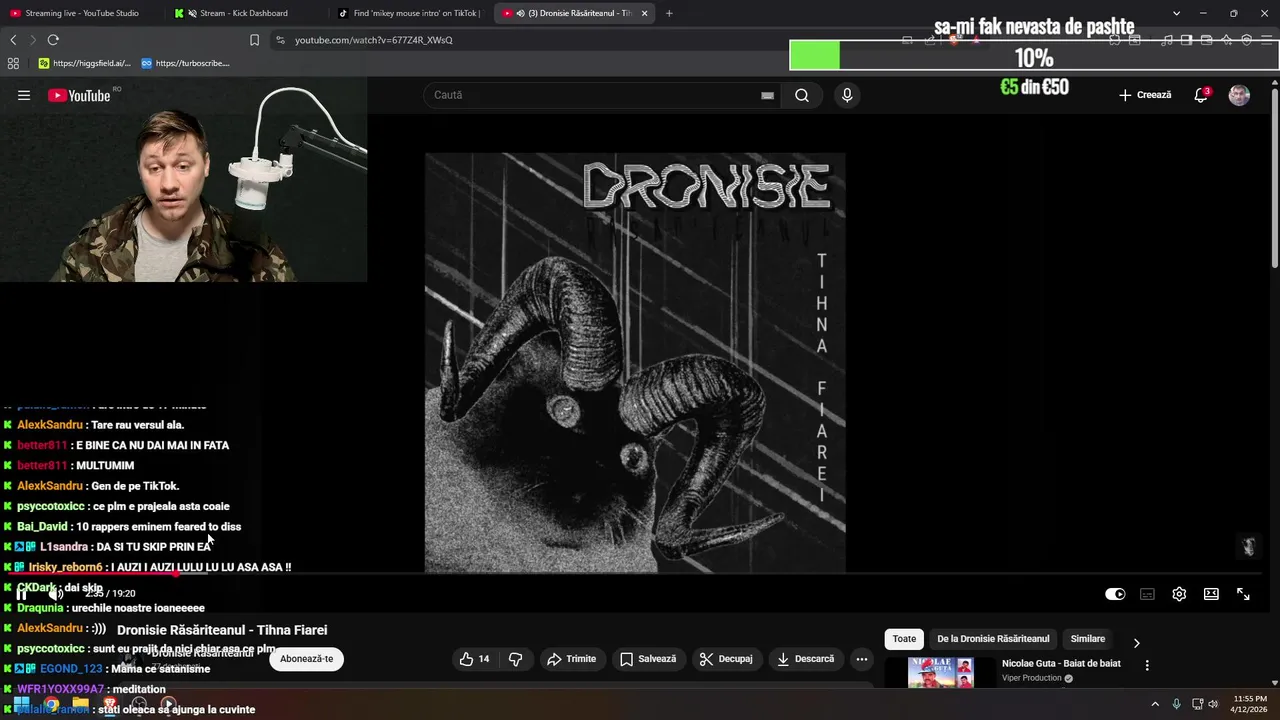Toggle subtitles on the player
Viewport: 1280px width, 720px height.
coord(1147,594)
